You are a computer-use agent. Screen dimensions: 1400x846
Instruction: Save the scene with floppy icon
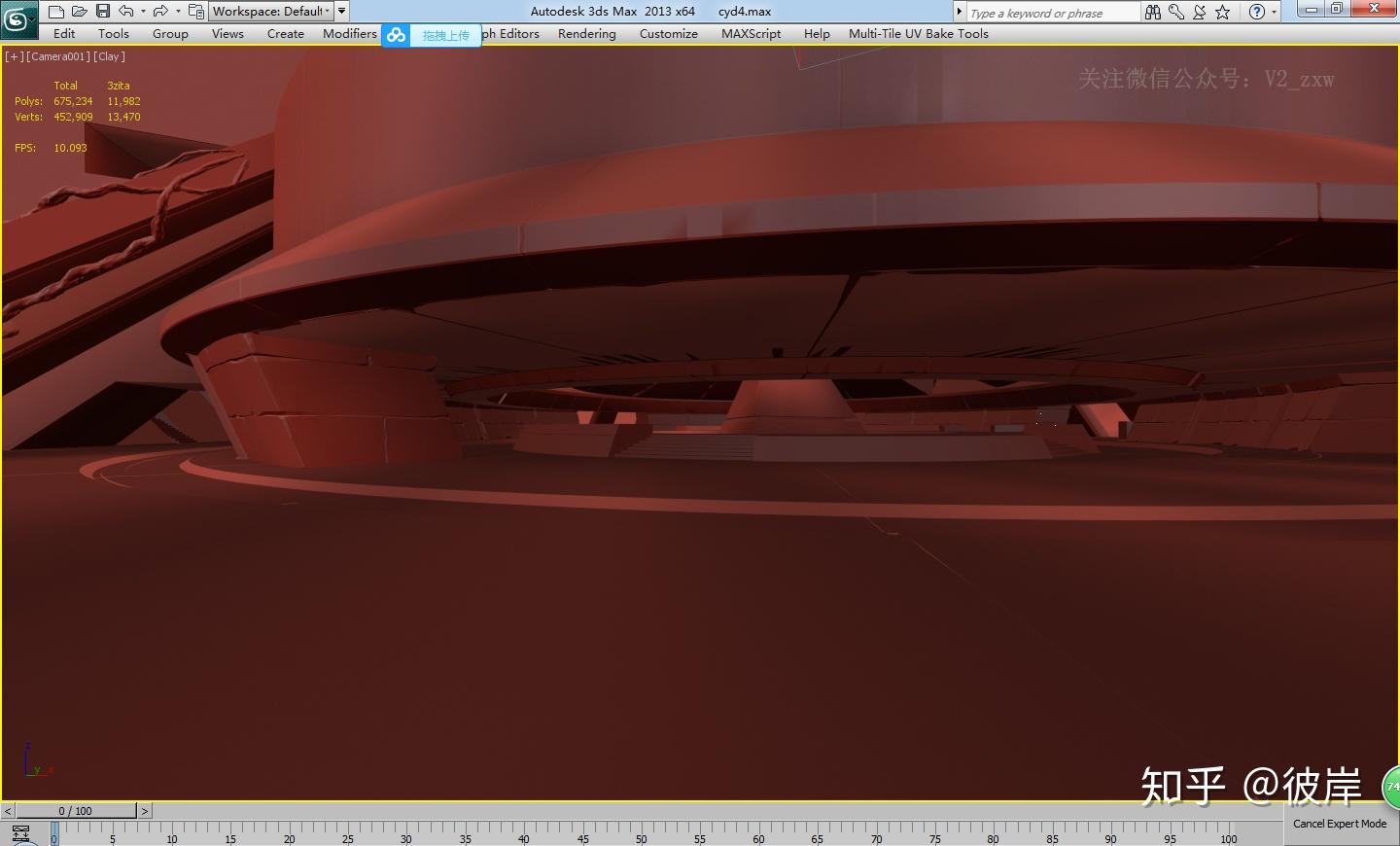click(x=103, y=12)
